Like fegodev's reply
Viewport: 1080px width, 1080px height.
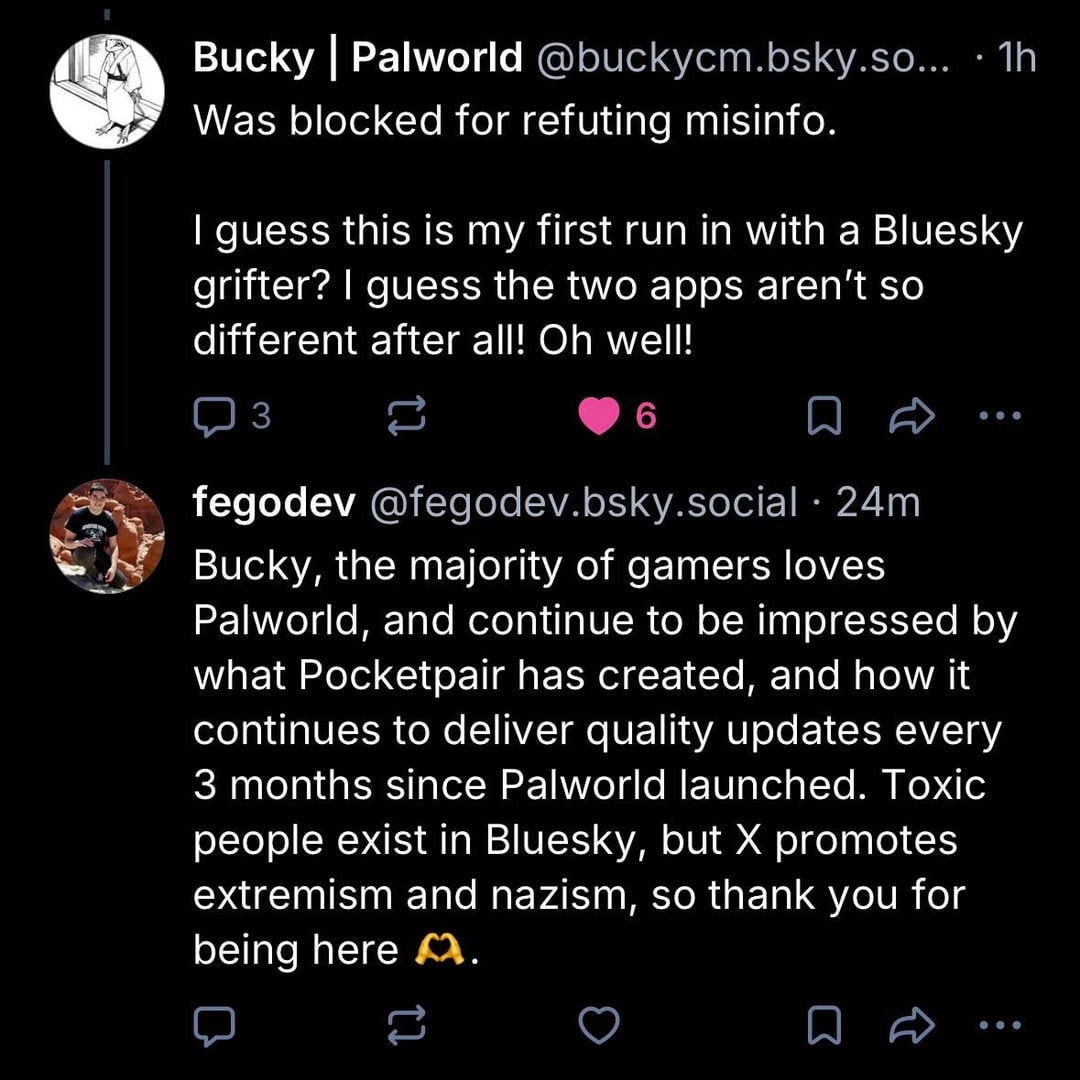600,1024
